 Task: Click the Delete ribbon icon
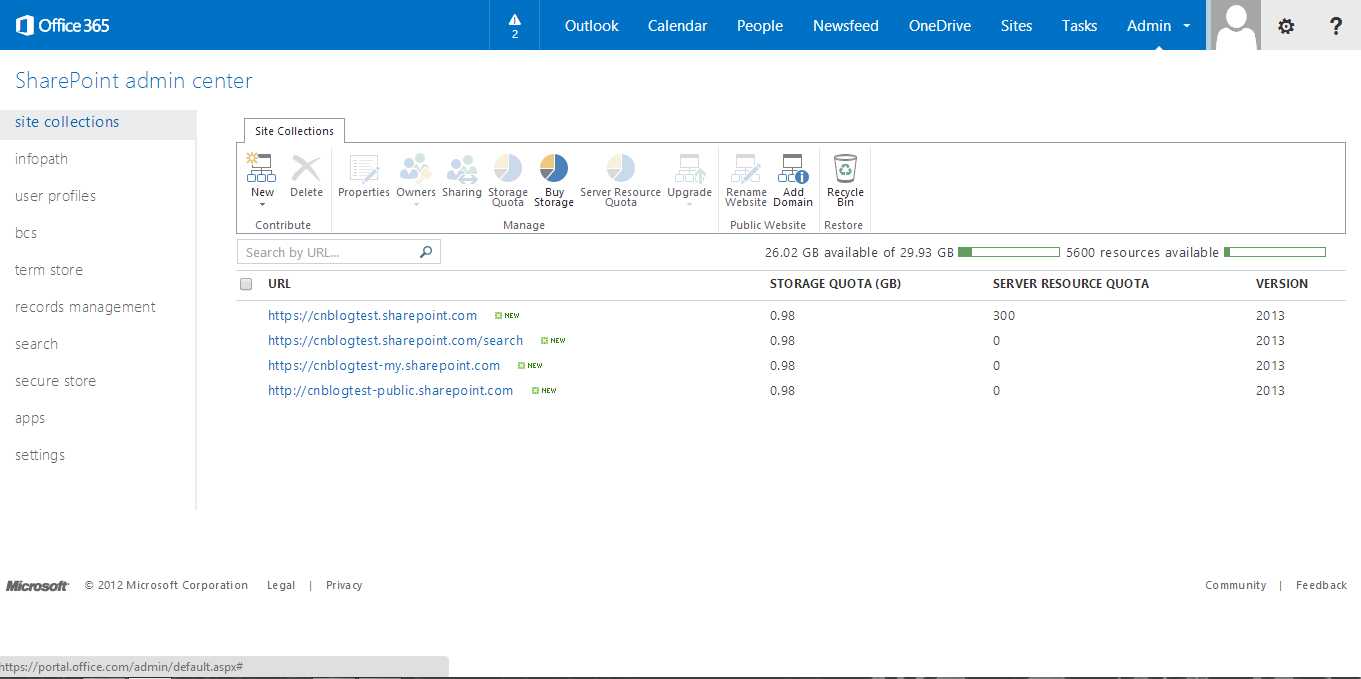coord(306,169)
